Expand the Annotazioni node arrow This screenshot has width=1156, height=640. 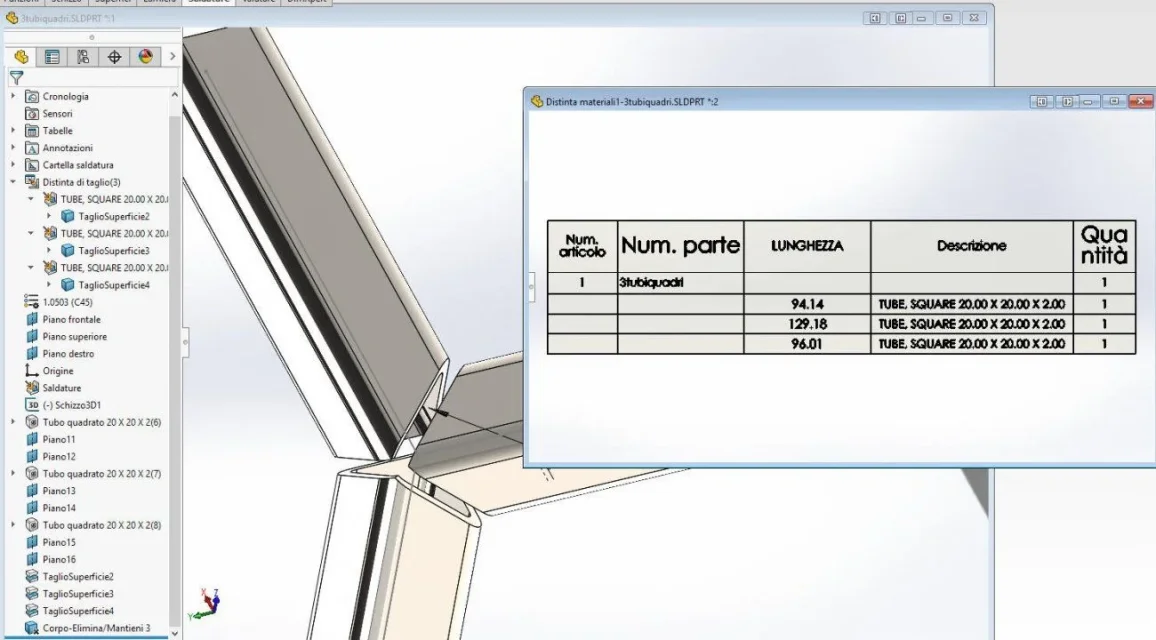click(13, 147)
